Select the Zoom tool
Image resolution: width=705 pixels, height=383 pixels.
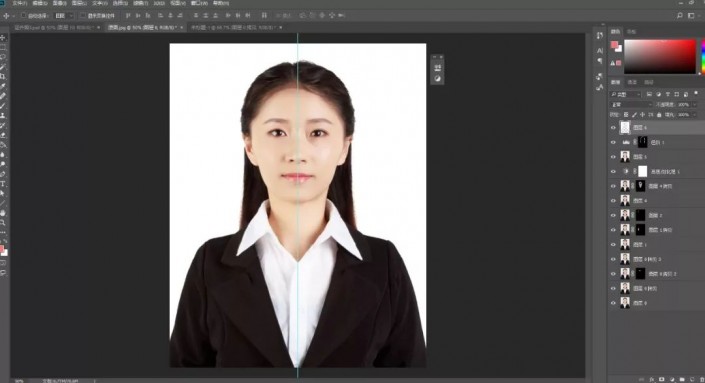(x=3, y=223)
